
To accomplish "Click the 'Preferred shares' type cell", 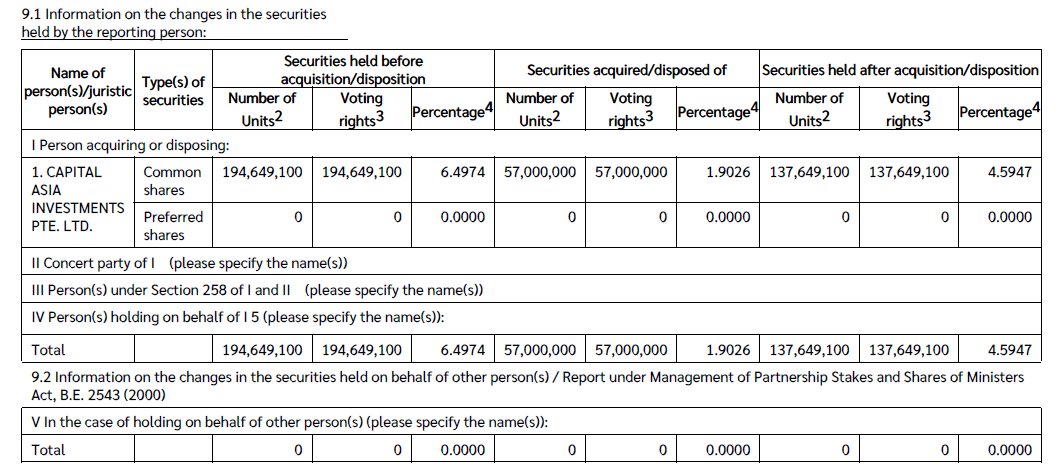I will coord(172,226).
